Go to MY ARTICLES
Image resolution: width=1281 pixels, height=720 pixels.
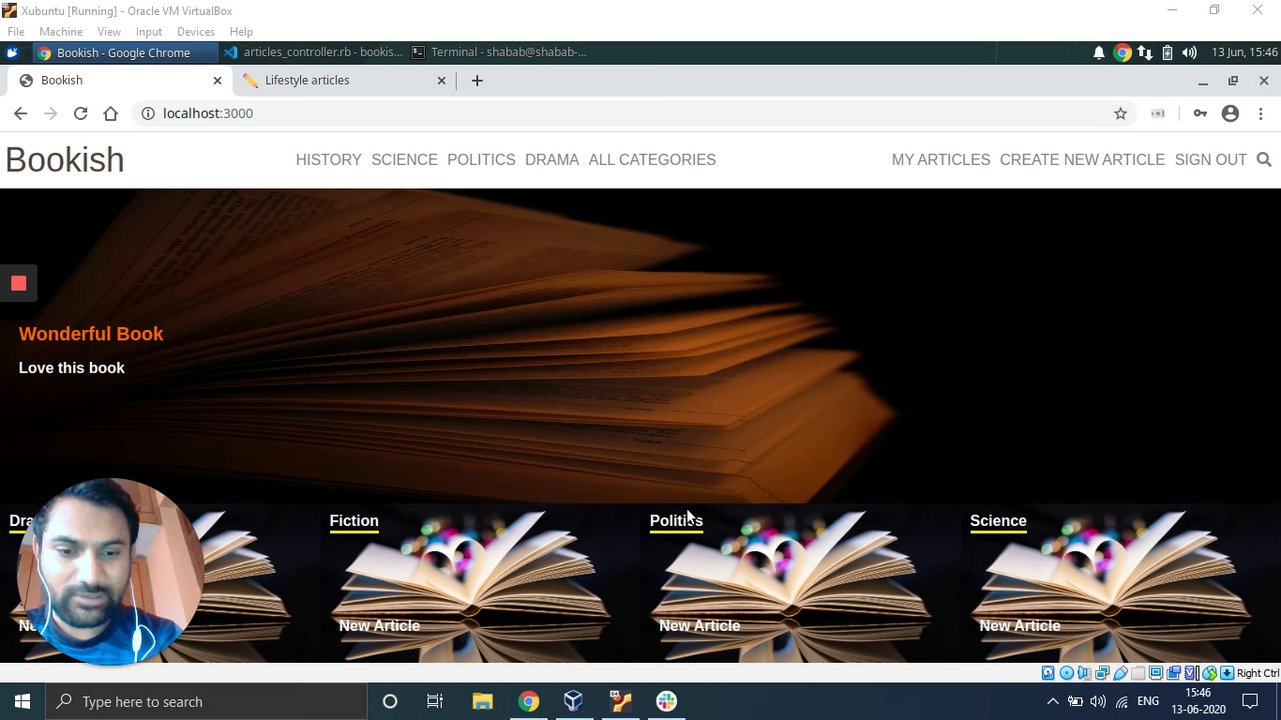(x=941, y=160)
